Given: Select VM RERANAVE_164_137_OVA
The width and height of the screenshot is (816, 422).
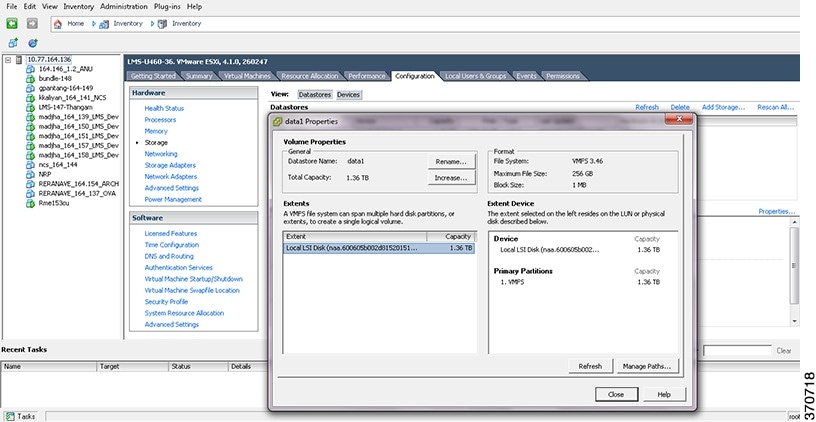Looking at the screenshot, I should [x=77, y=194].
